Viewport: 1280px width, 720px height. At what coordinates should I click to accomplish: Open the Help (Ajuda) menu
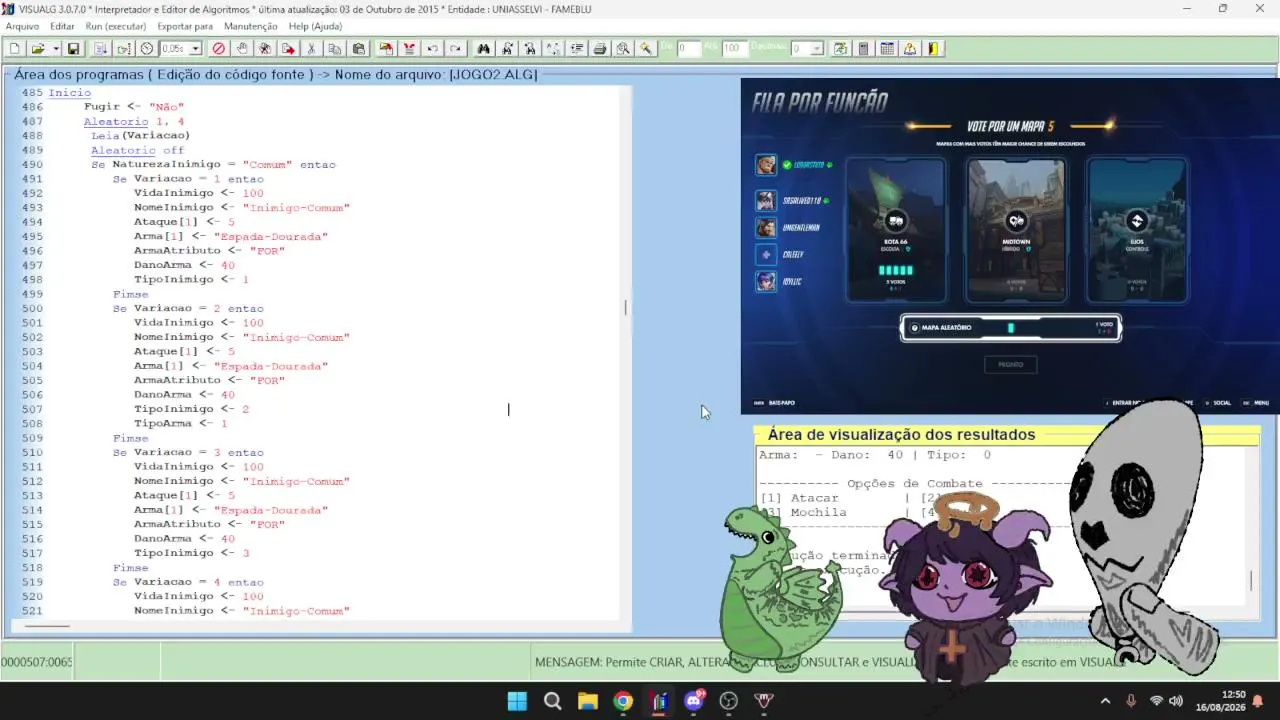[315, 26]
